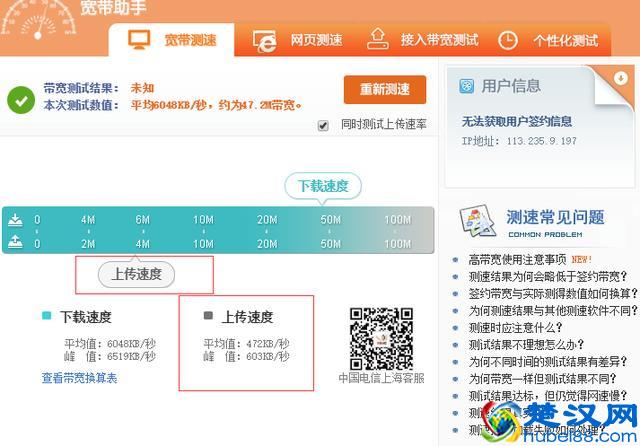Click the speedometer logo of 宽带助手

38,20
